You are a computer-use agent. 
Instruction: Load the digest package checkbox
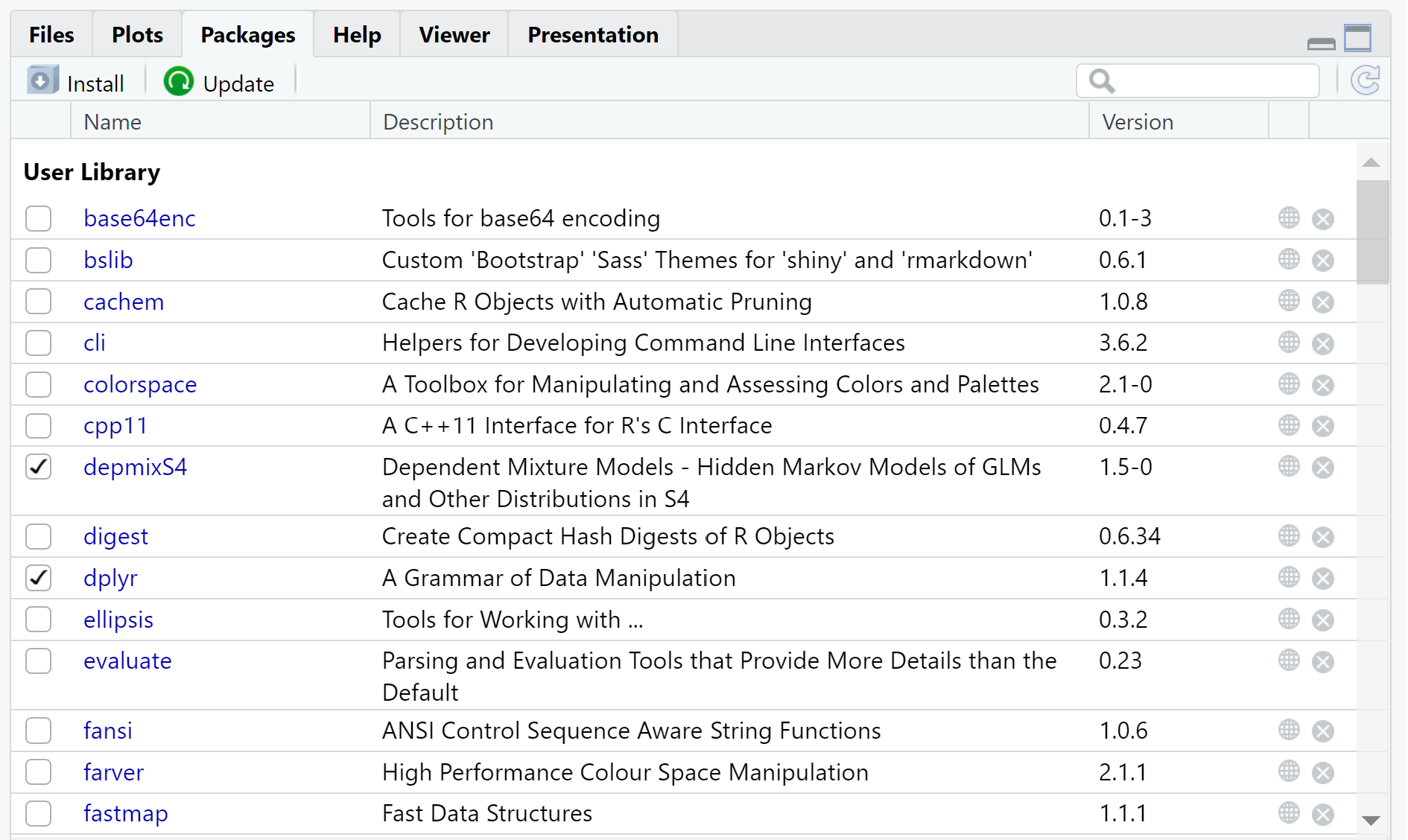point(39,536)
